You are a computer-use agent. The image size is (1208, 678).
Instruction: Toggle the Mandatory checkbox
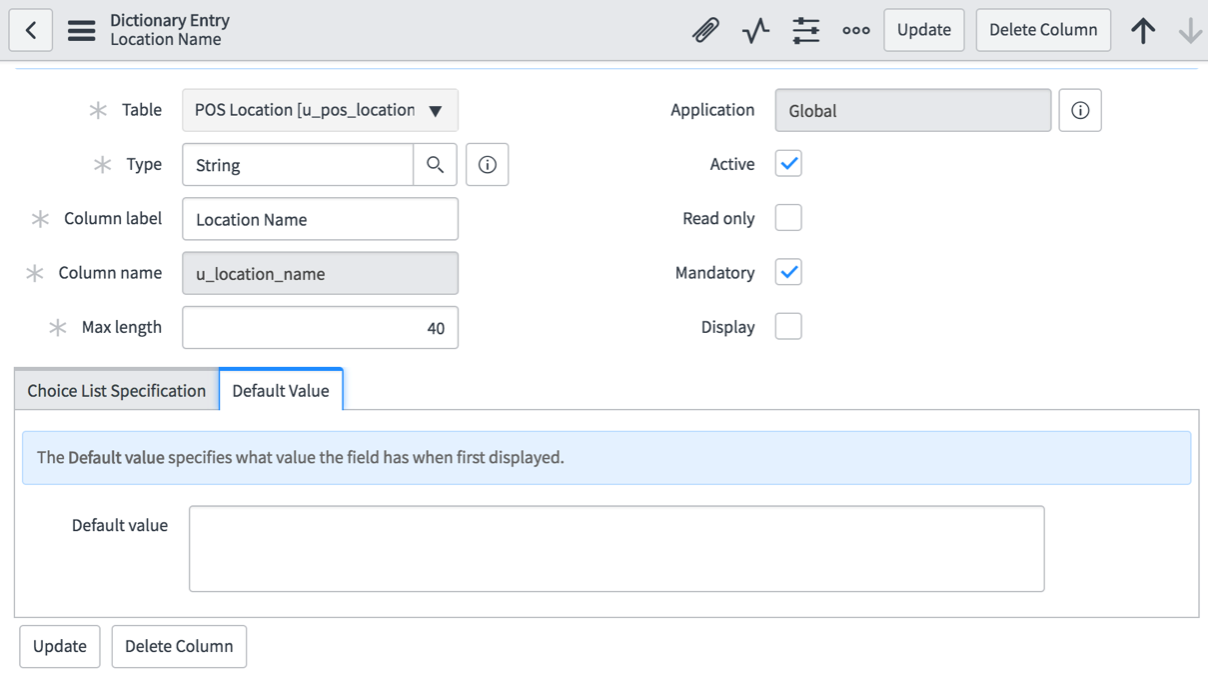pos(788,272)
